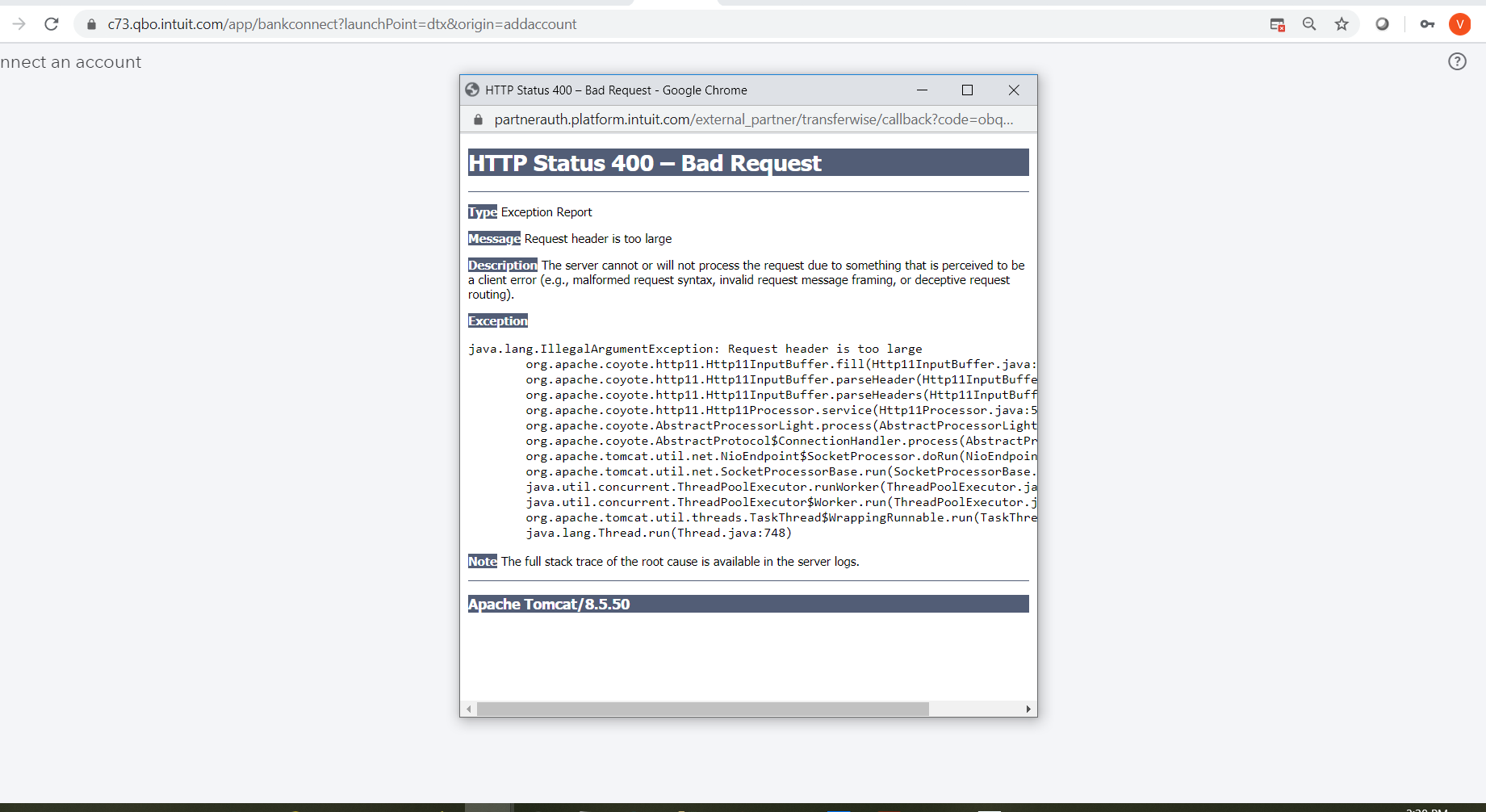Open the zoom magnifier icon
The image size is (1486, 812).
[1309, 24]
